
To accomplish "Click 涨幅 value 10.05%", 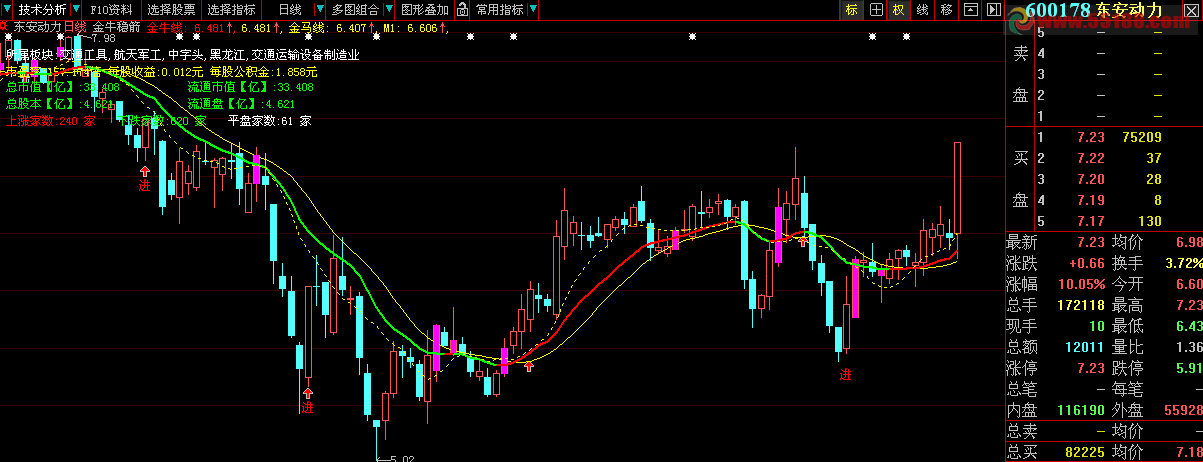I will (x=1080, y=284).
